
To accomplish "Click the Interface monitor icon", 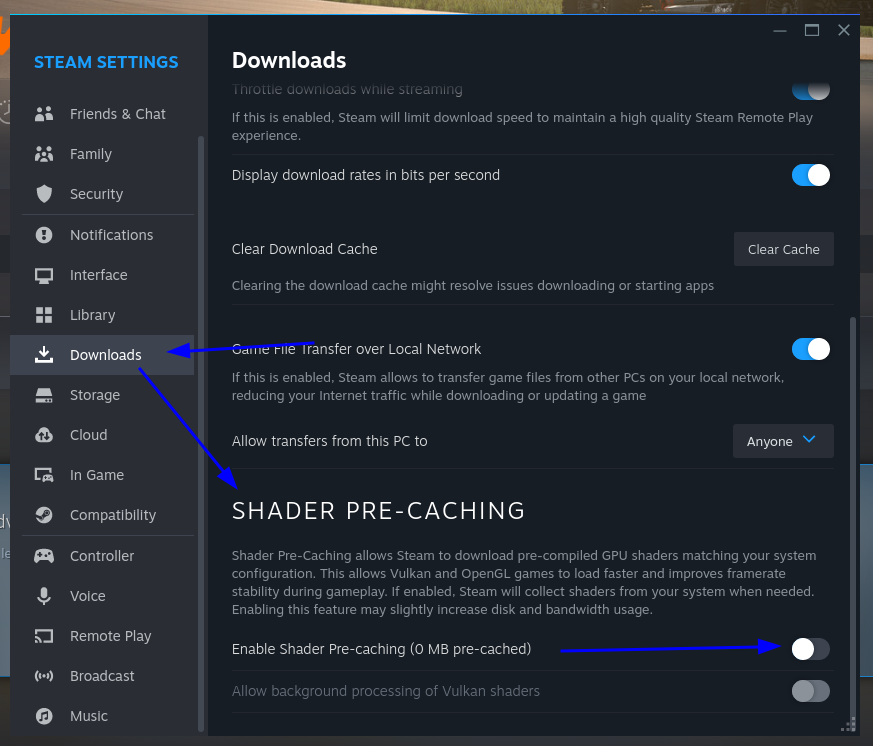I will pyautogui.click(x=44, y=276).
